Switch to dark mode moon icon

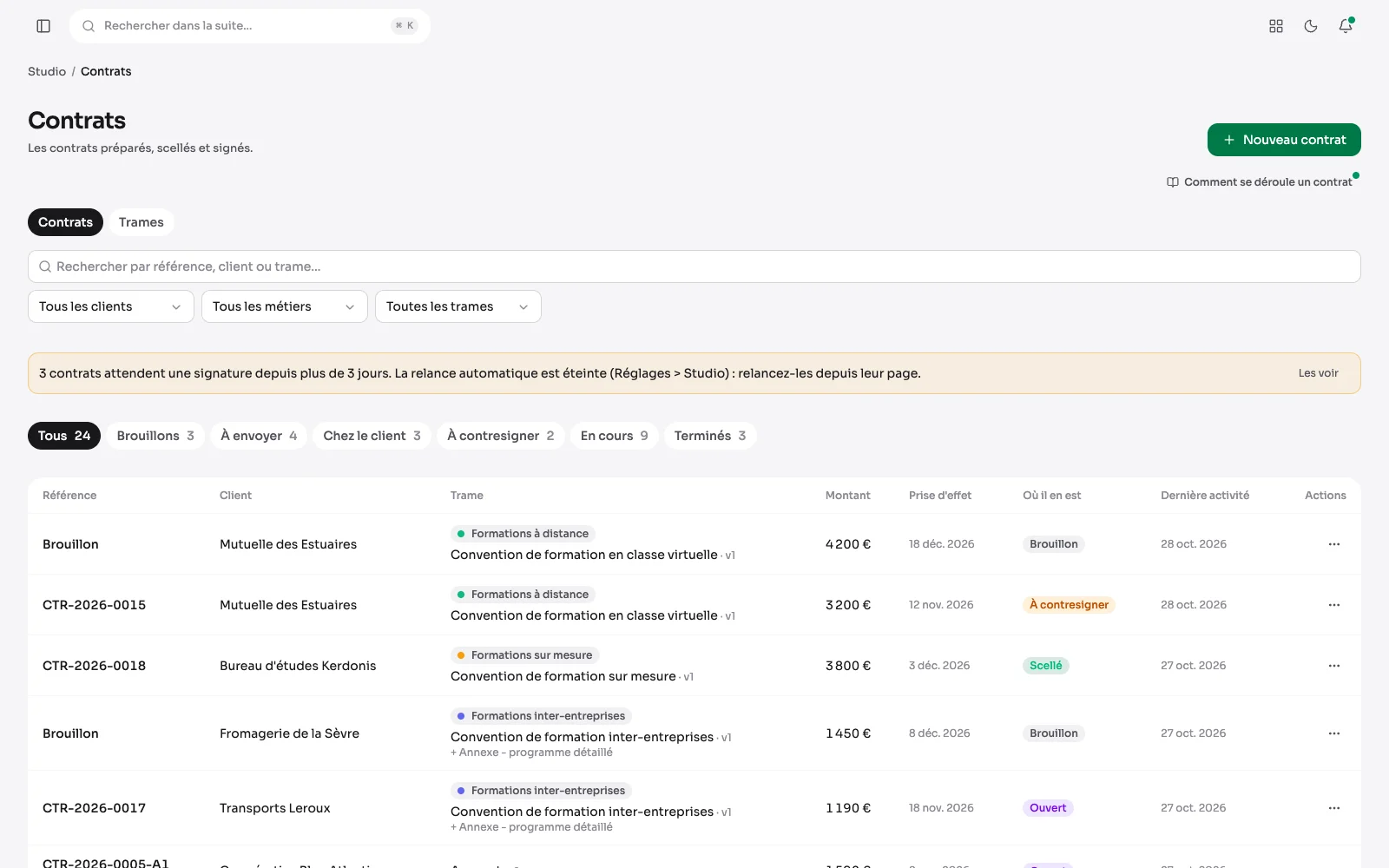pyautogui.click(x=1311, y=26)
